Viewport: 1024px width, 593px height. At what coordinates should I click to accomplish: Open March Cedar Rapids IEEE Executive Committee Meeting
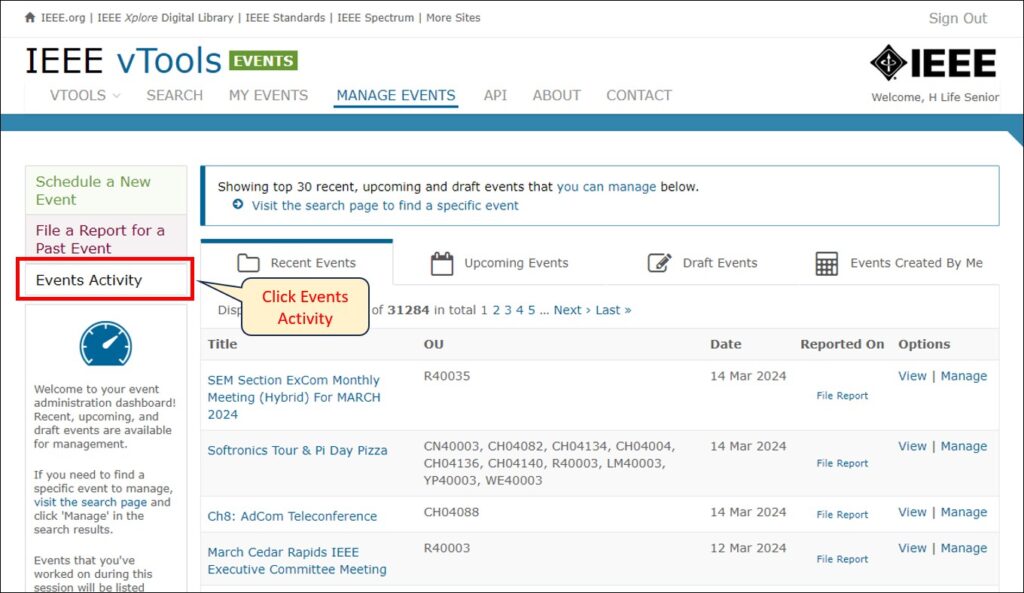297,560
